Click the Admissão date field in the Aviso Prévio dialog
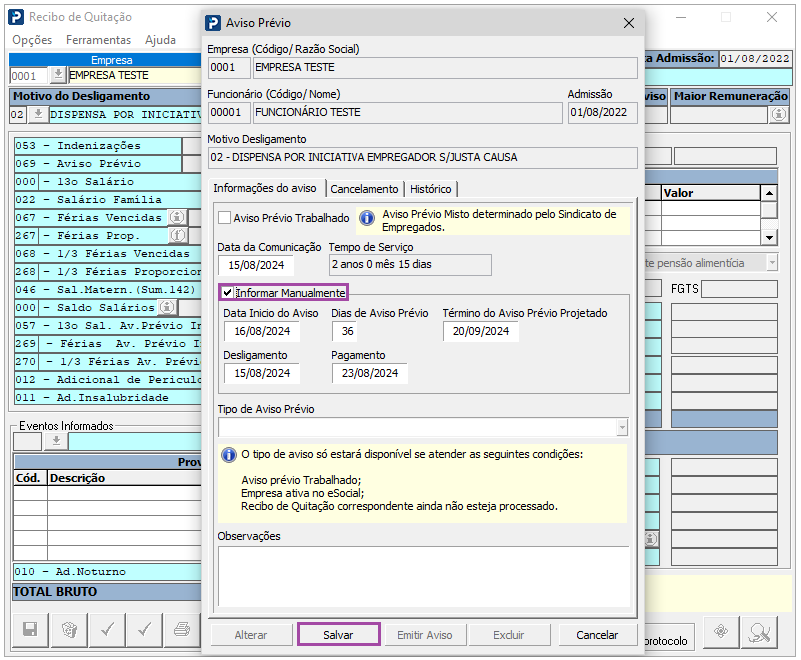801x660 pixels. (603, 112)
